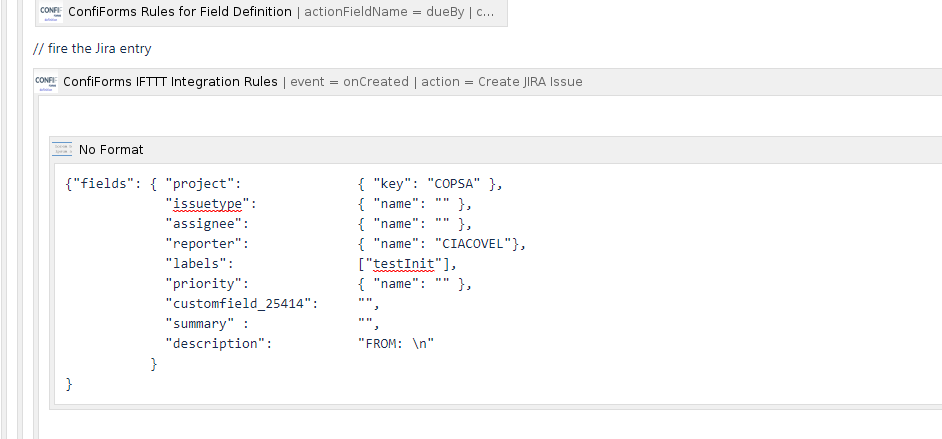This screenshot has width=942, height=439.
Task: Click the final closing brace of JSON
Action: tap(69, 384)
